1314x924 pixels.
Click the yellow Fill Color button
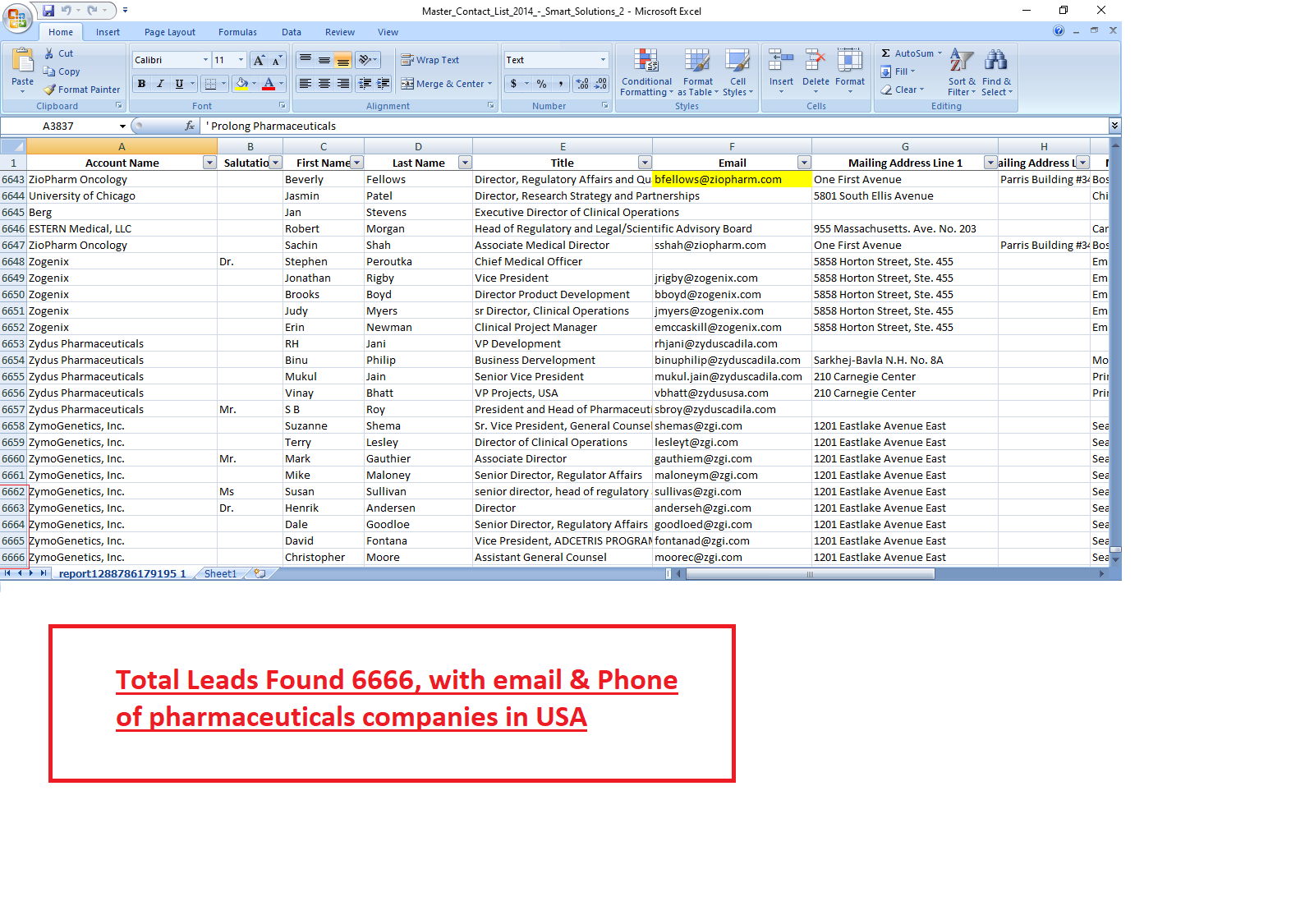click(x=241, y=84)
